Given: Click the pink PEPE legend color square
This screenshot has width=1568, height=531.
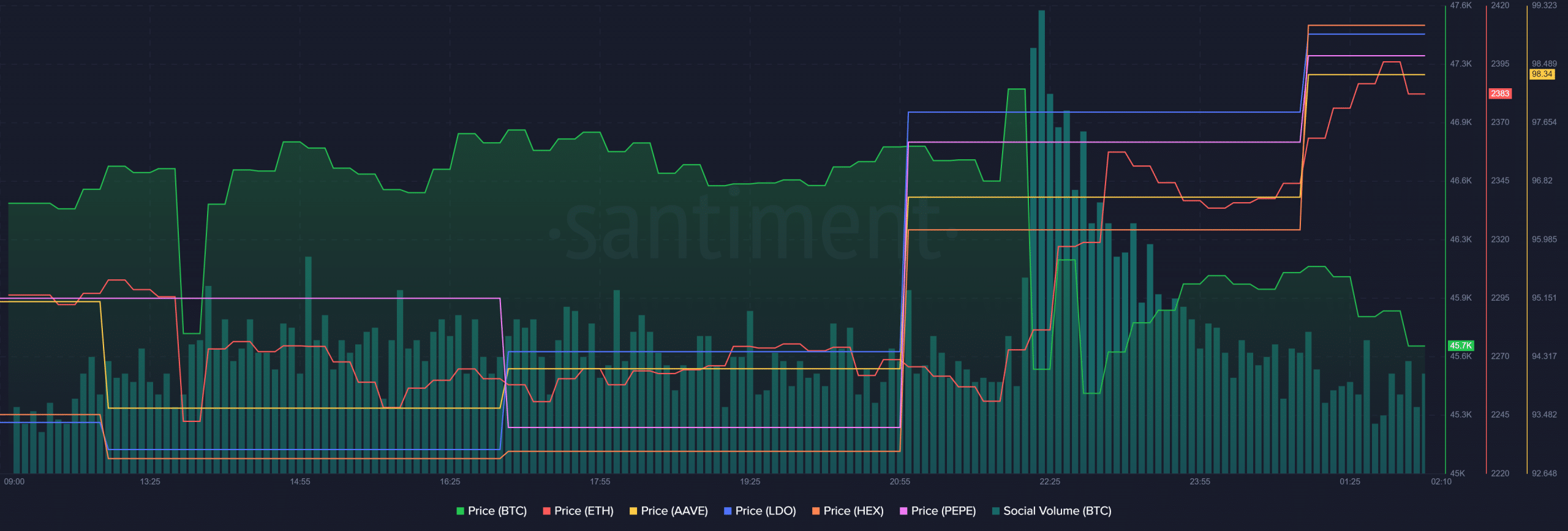Looking at the screenshot, I should [903, 511].
